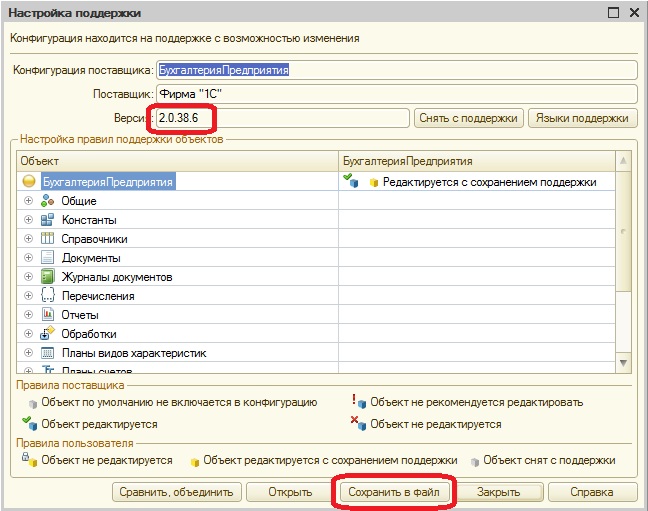648x511 pixels.
Task: Click the objects list vertical scrollbar thumb
Action: click(x=623, y=231)
